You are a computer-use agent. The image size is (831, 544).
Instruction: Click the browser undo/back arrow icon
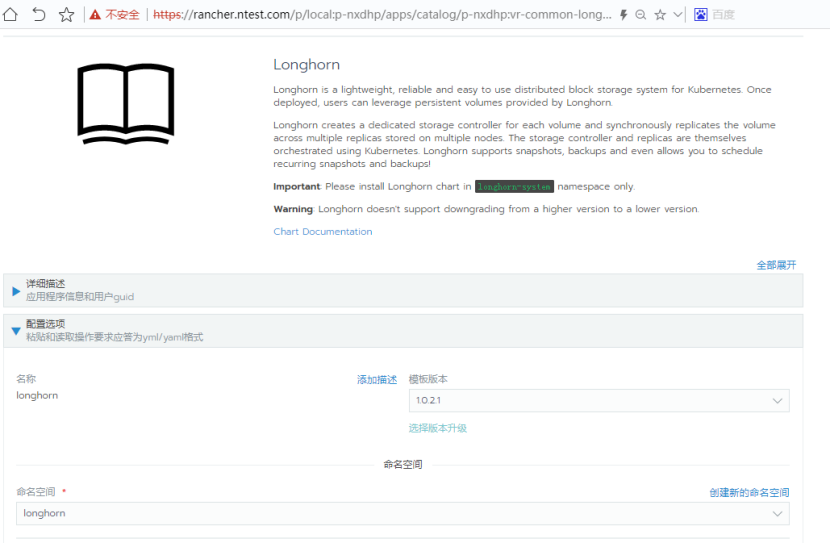click(39, 14)
